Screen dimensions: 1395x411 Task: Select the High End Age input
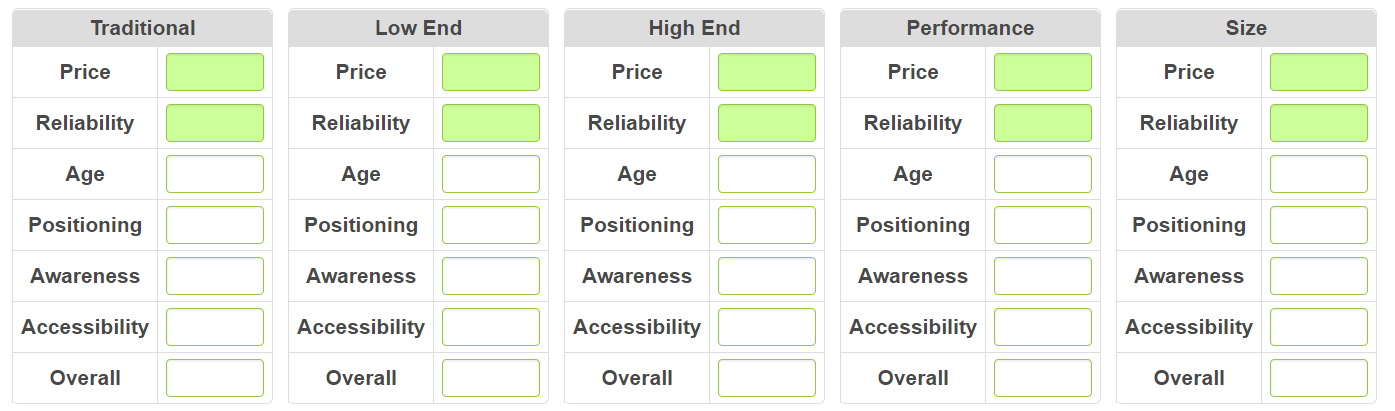(767, 174)
